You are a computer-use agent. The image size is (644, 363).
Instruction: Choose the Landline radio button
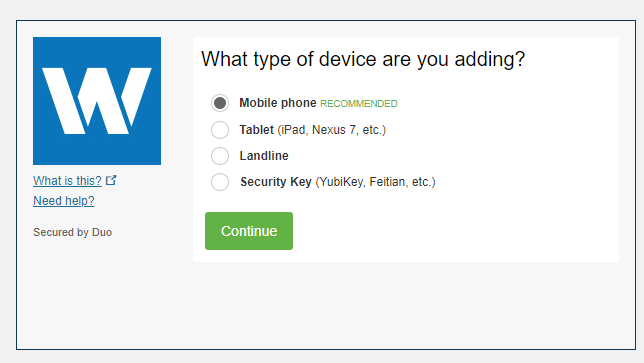(x=220, y=156)
